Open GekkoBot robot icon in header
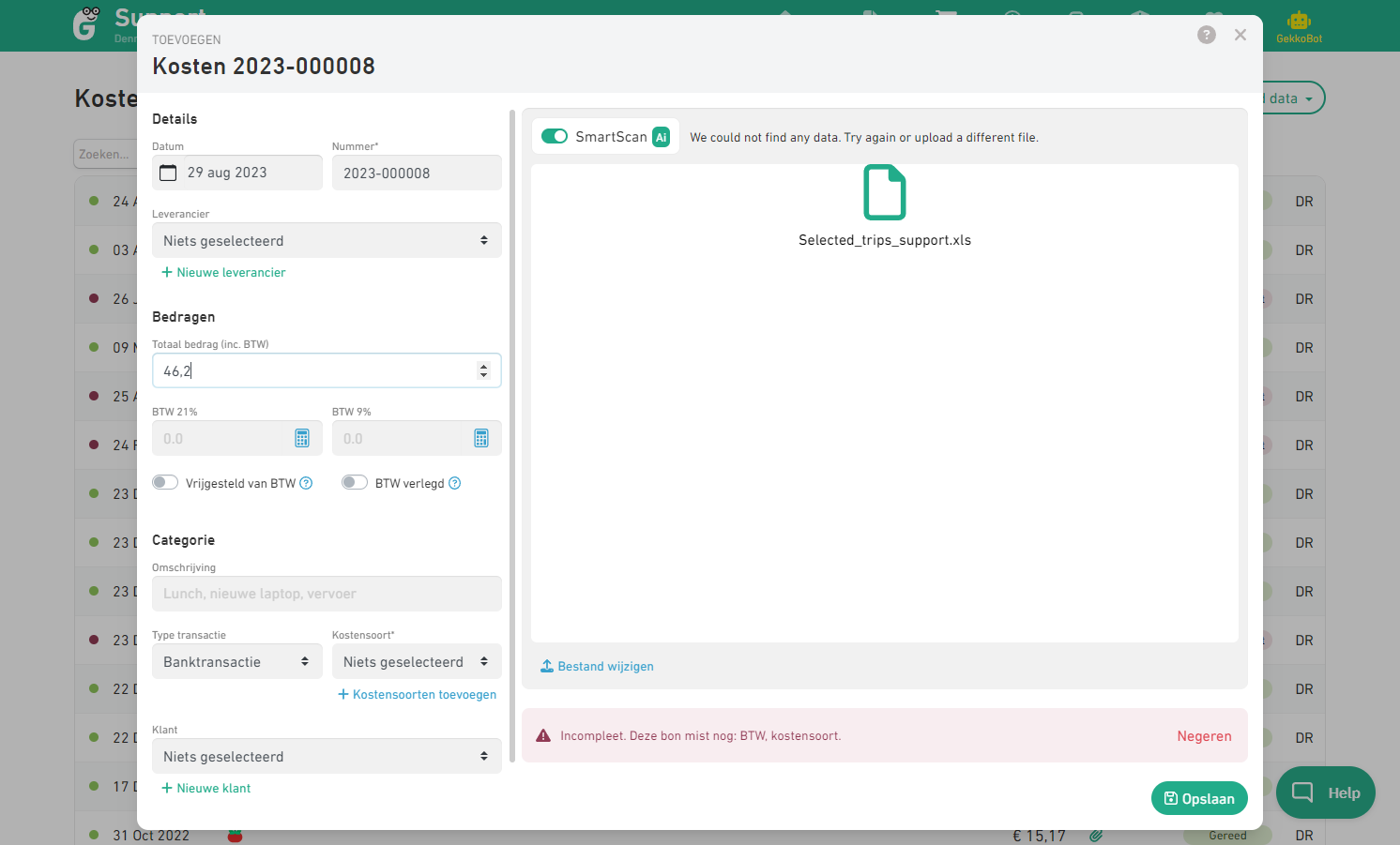 1300,21
